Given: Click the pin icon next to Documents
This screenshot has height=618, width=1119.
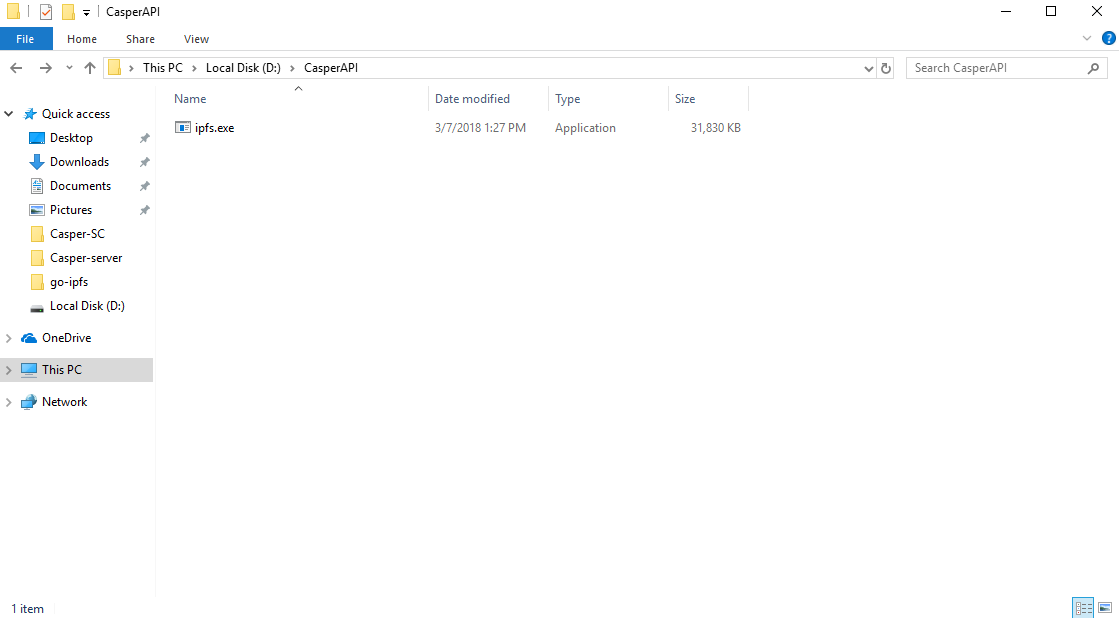Looking at the screenshot, I should pyautogui.click(x=144, y=186).
